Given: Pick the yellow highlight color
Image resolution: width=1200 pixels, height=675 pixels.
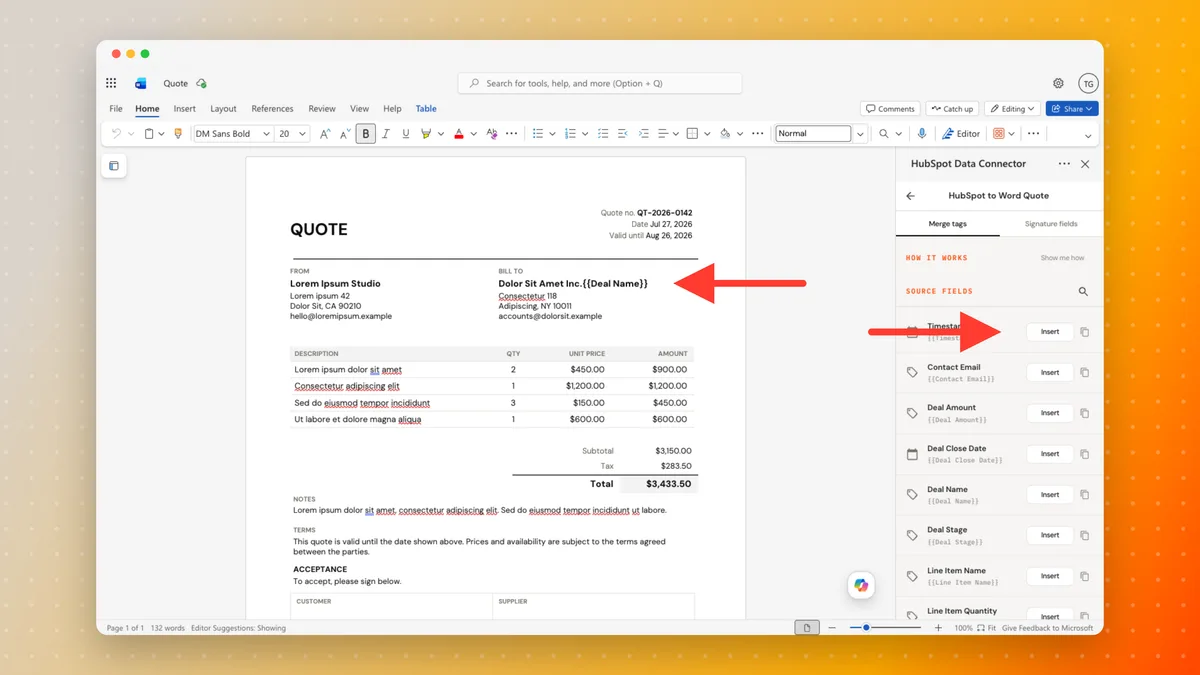Looking at the screenshot, I should click(x=426, y=133).
